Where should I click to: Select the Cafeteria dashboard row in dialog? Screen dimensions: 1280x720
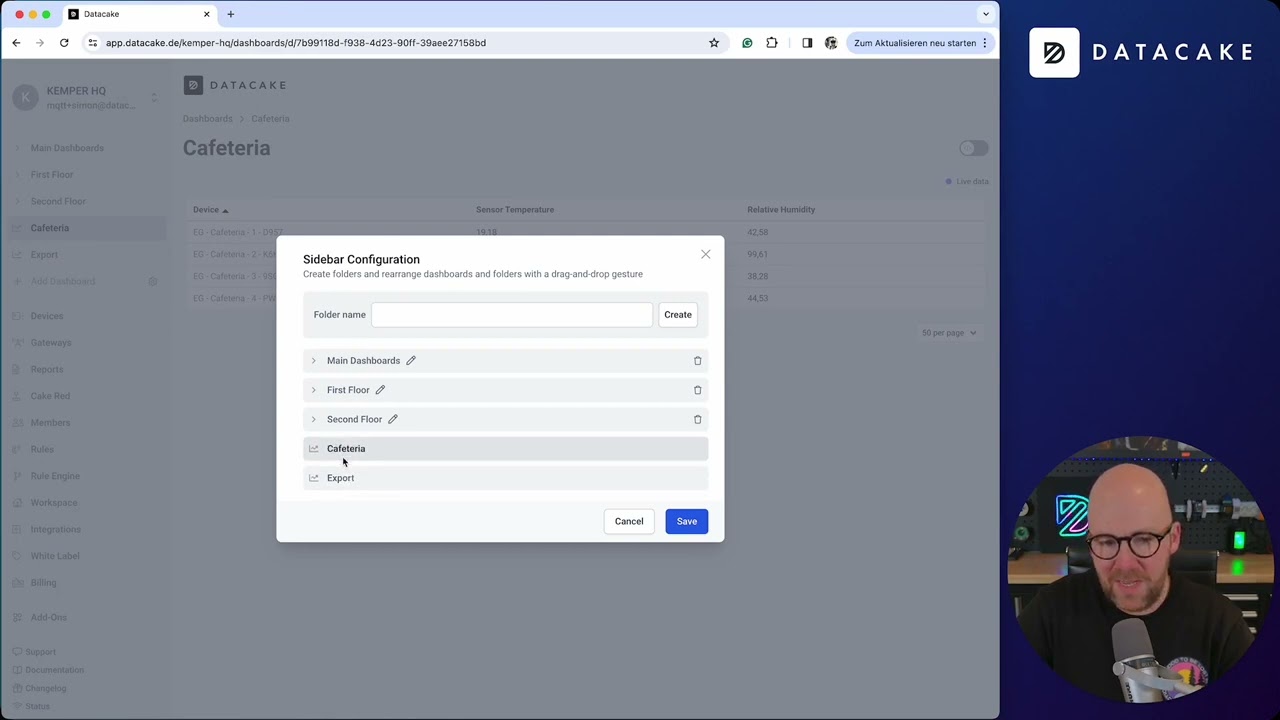pos(505,449)
